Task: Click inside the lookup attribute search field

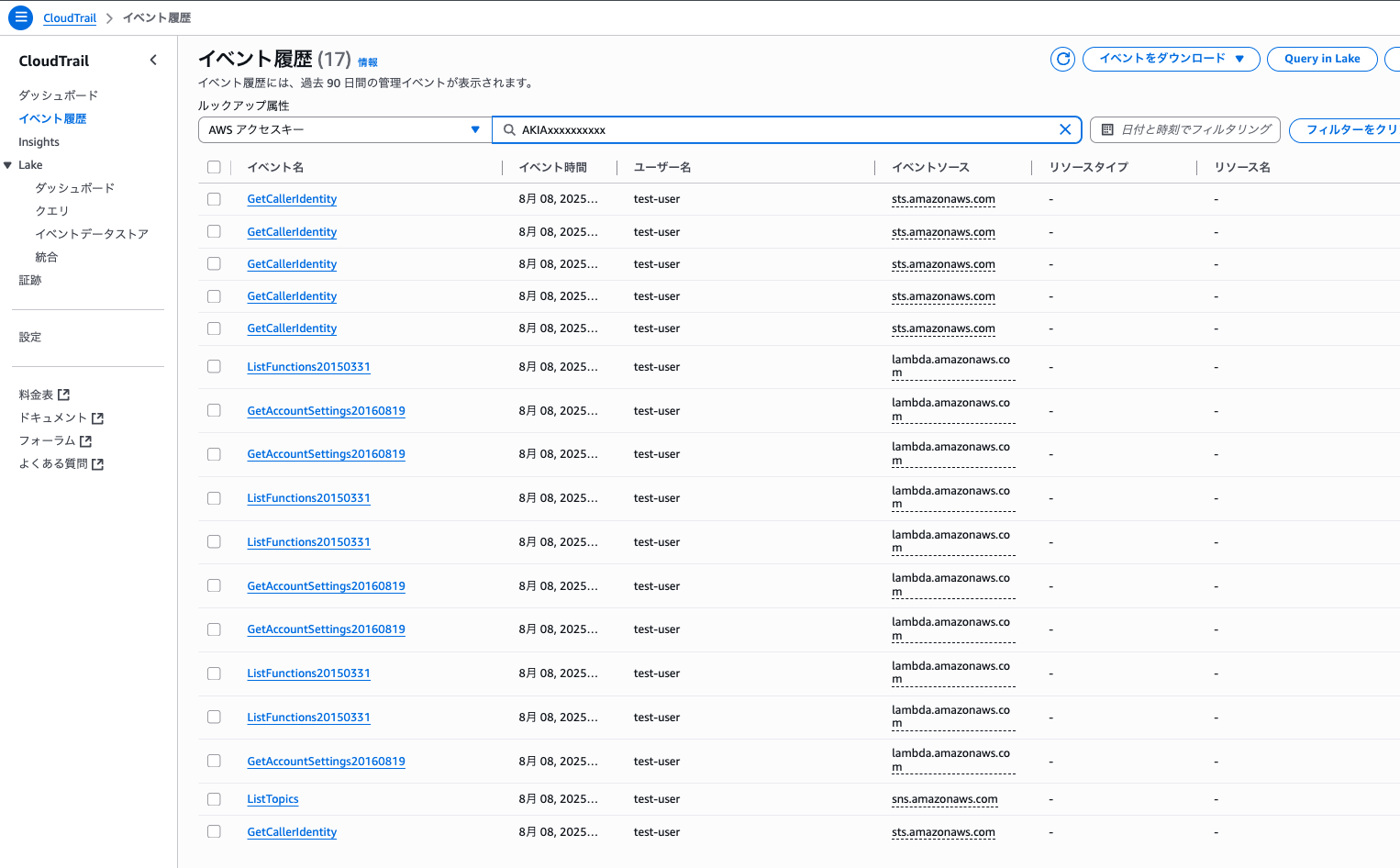Action: (x=734, y=129)
